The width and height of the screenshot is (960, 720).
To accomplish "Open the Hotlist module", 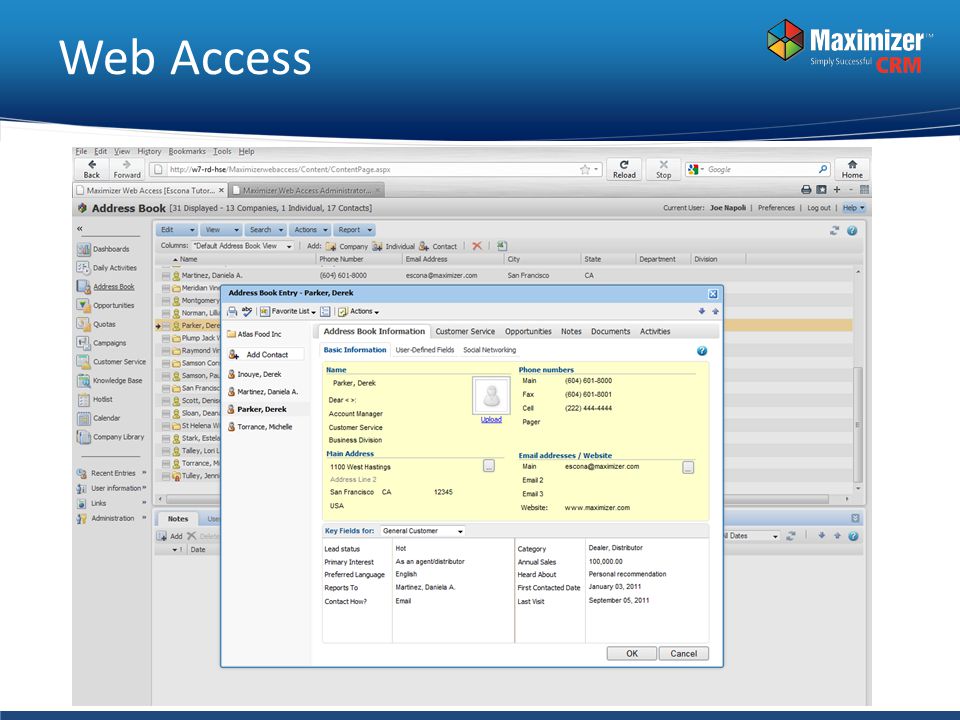I will pos(95,399).
